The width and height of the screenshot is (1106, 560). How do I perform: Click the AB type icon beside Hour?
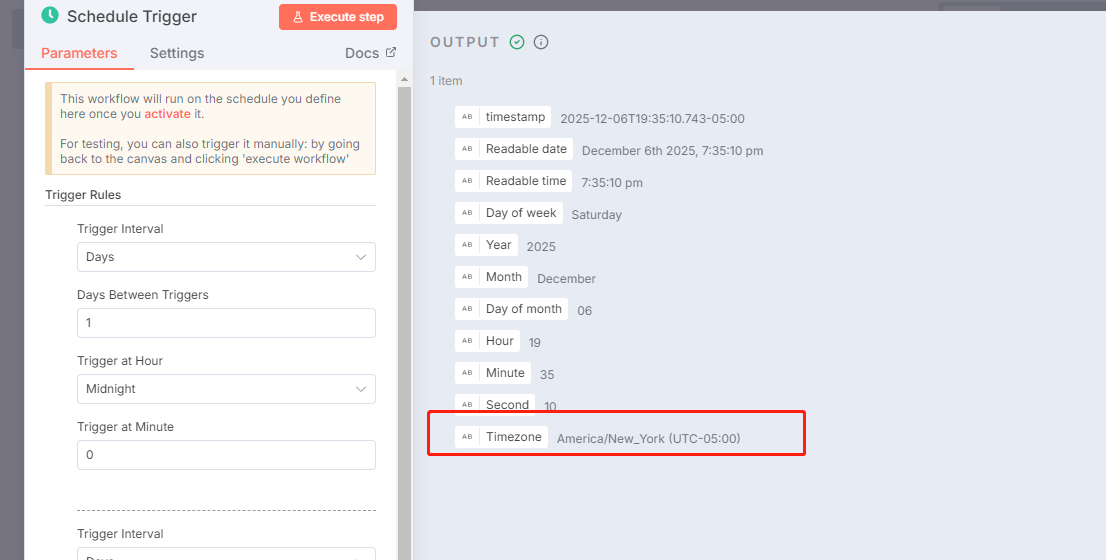[467, 341]
